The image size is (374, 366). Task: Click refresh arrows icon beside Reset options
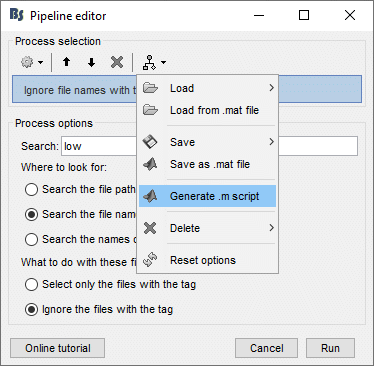pos(150,260)
